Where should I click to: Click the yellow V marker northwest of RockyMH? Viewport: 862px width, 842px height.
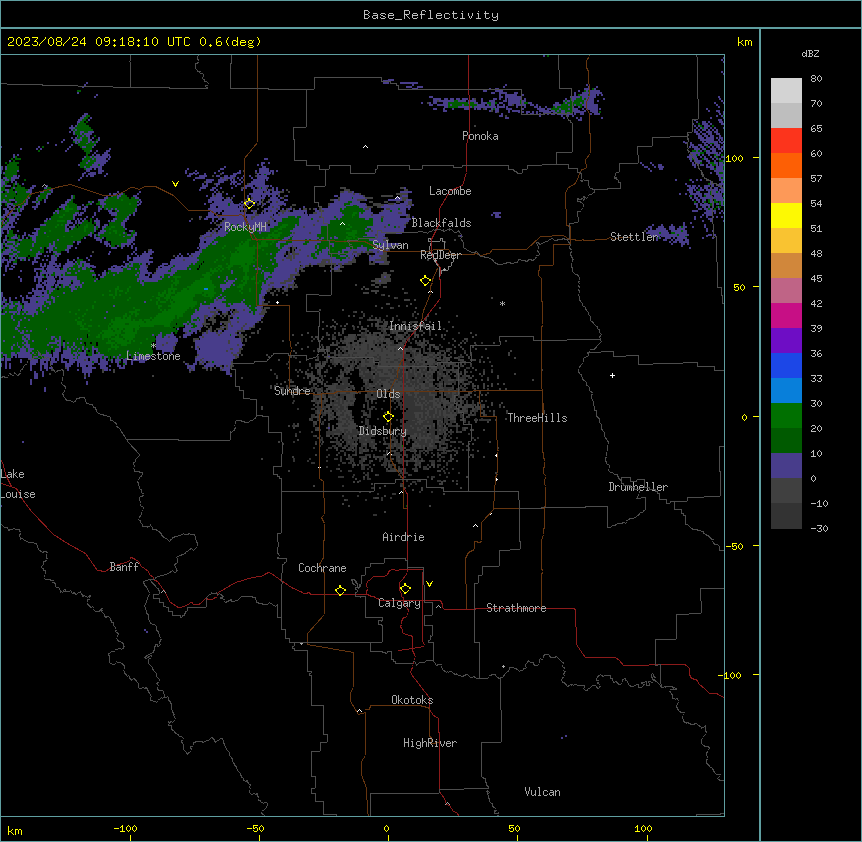(x=175, y=184)
